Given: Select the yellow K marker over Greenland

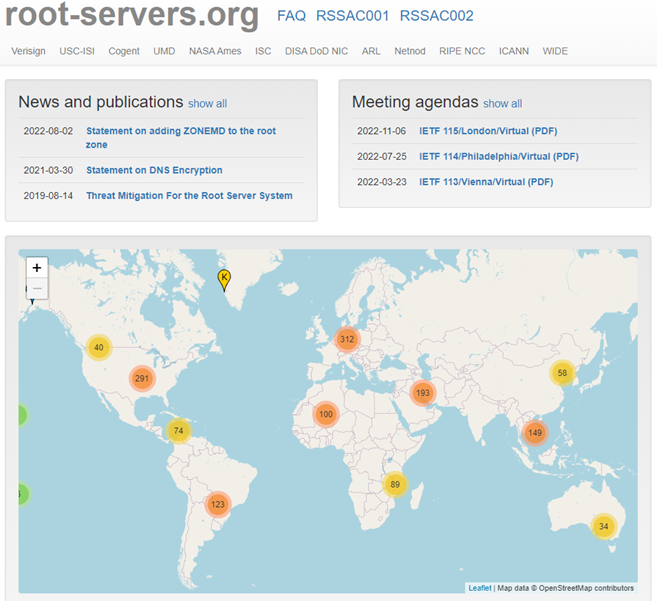Looking at the screenshot, I should click(x=224, y=280).
